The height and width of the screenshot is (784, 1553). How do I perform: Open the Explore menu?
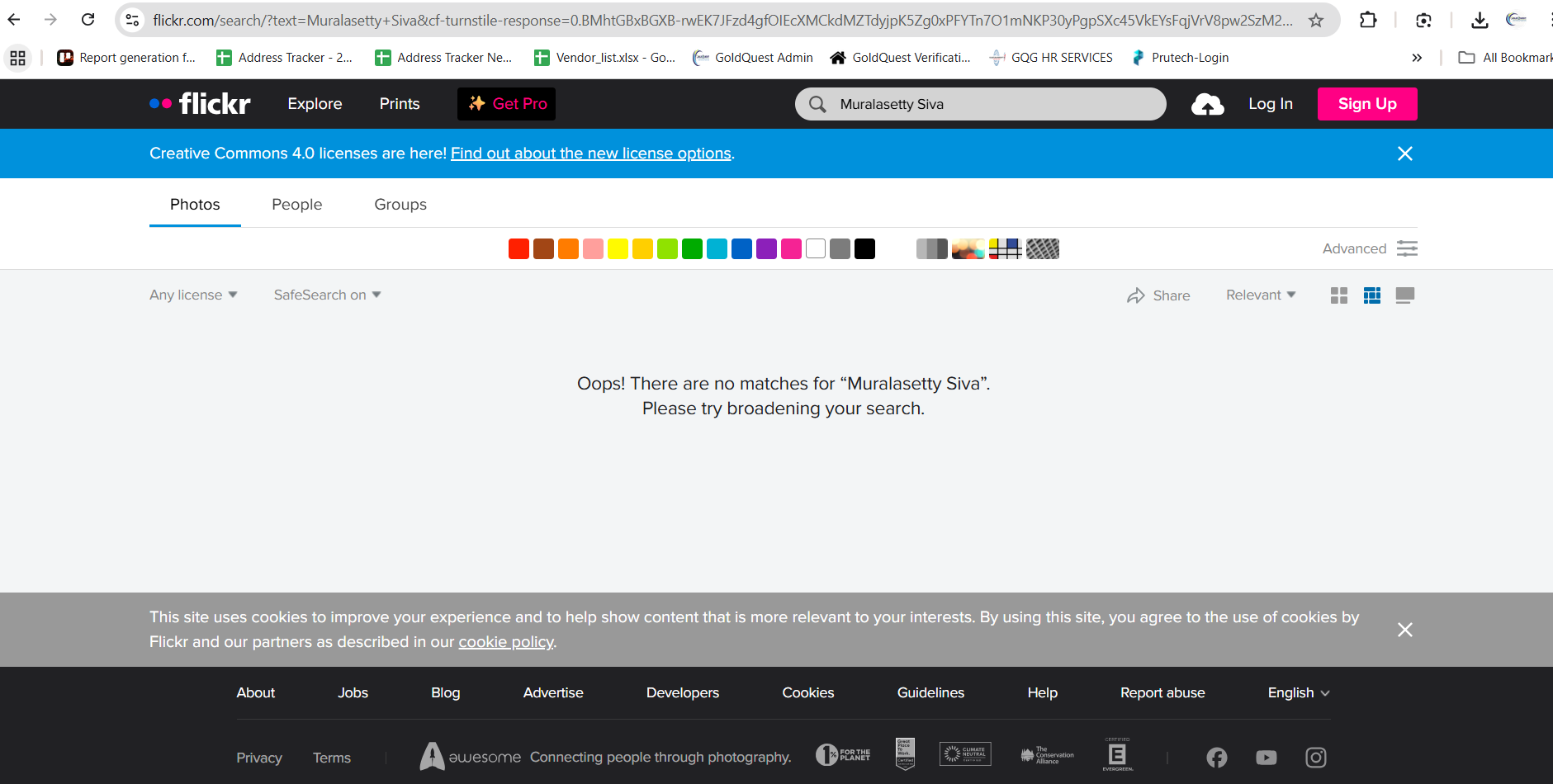(315, 104)
